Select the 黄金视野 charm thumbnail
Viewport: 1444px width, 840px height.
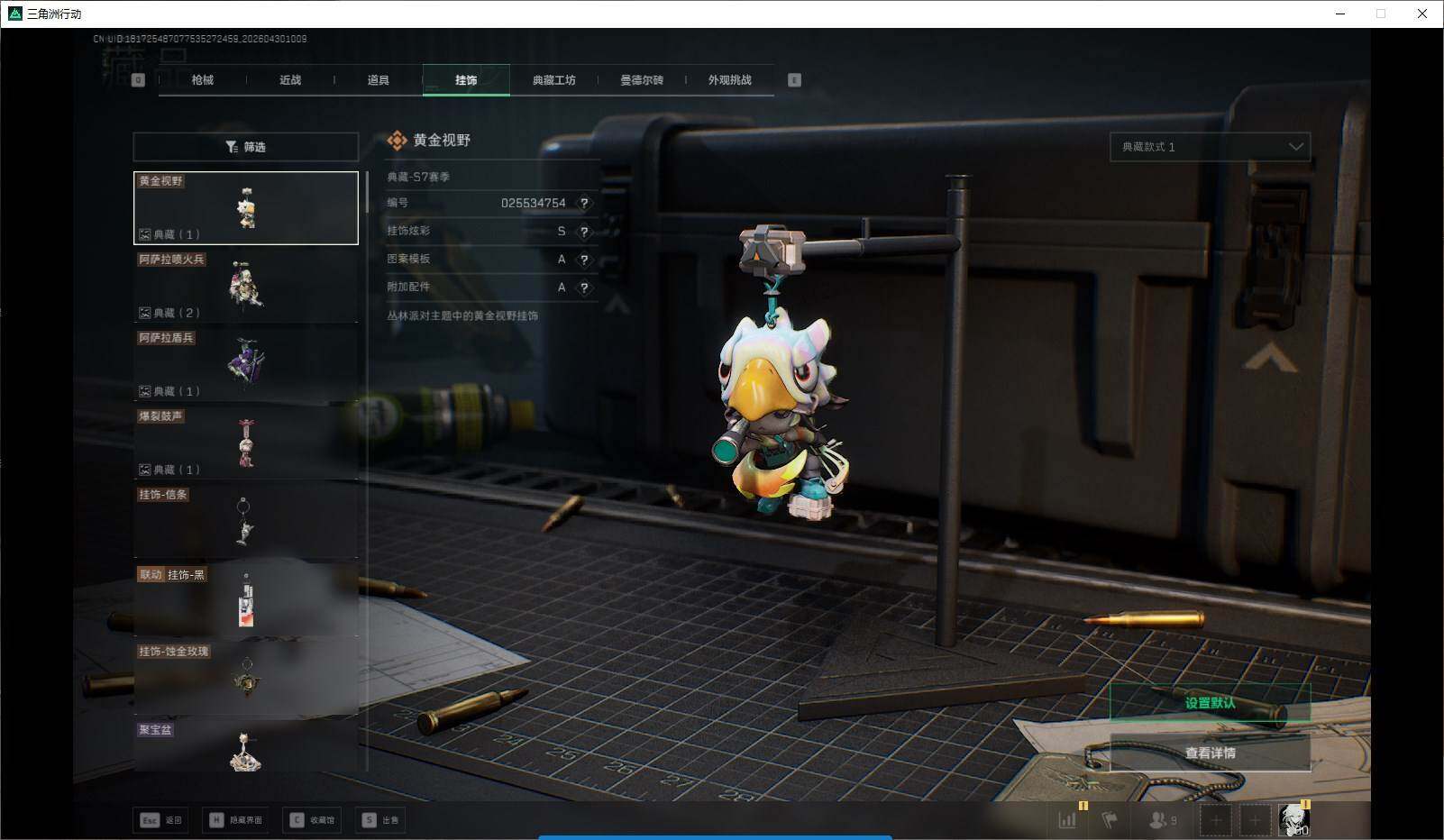tap(246, 208)
